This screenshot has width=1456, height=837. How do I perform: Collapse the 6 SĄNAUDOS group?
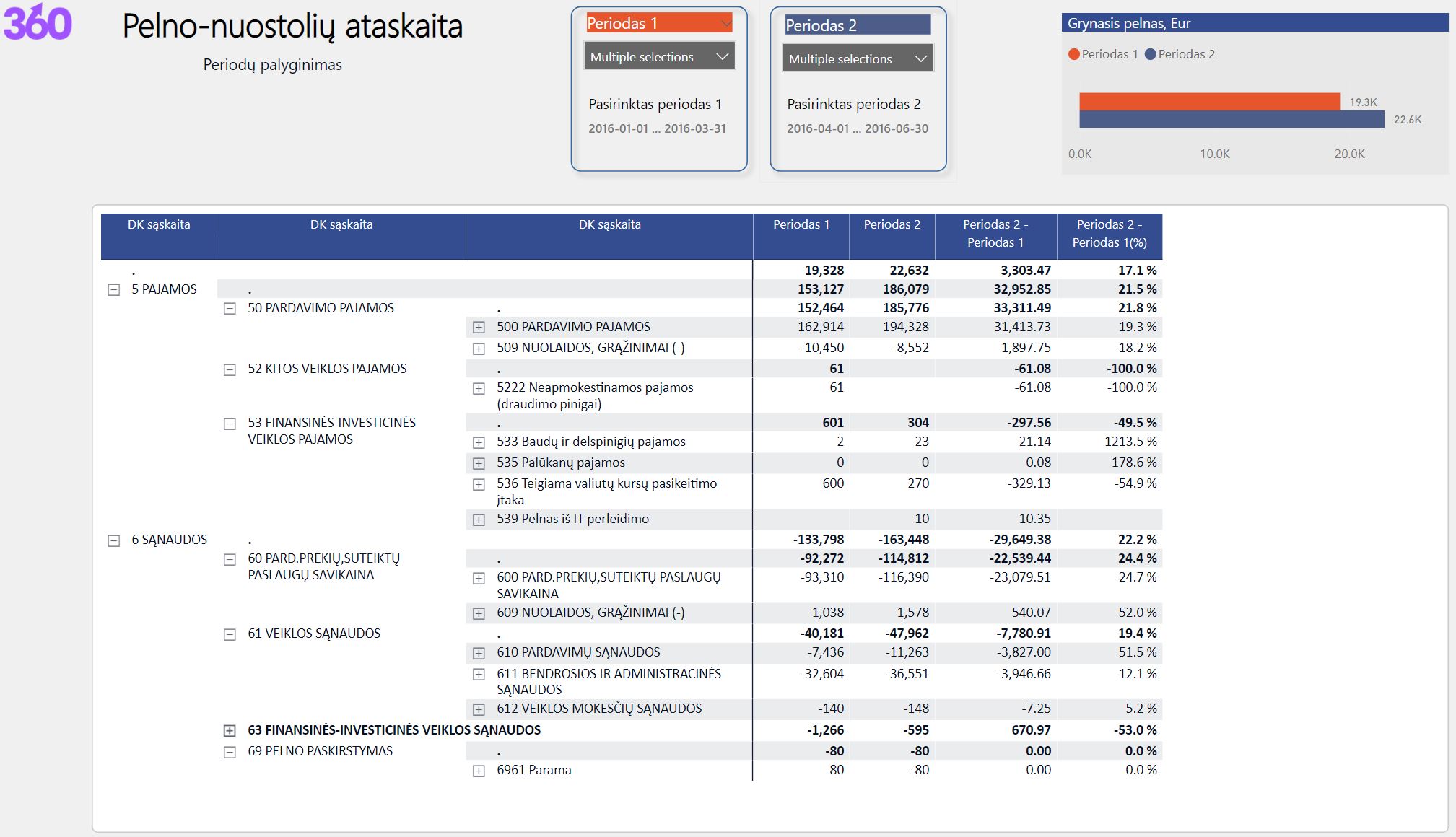coord(114,540)
